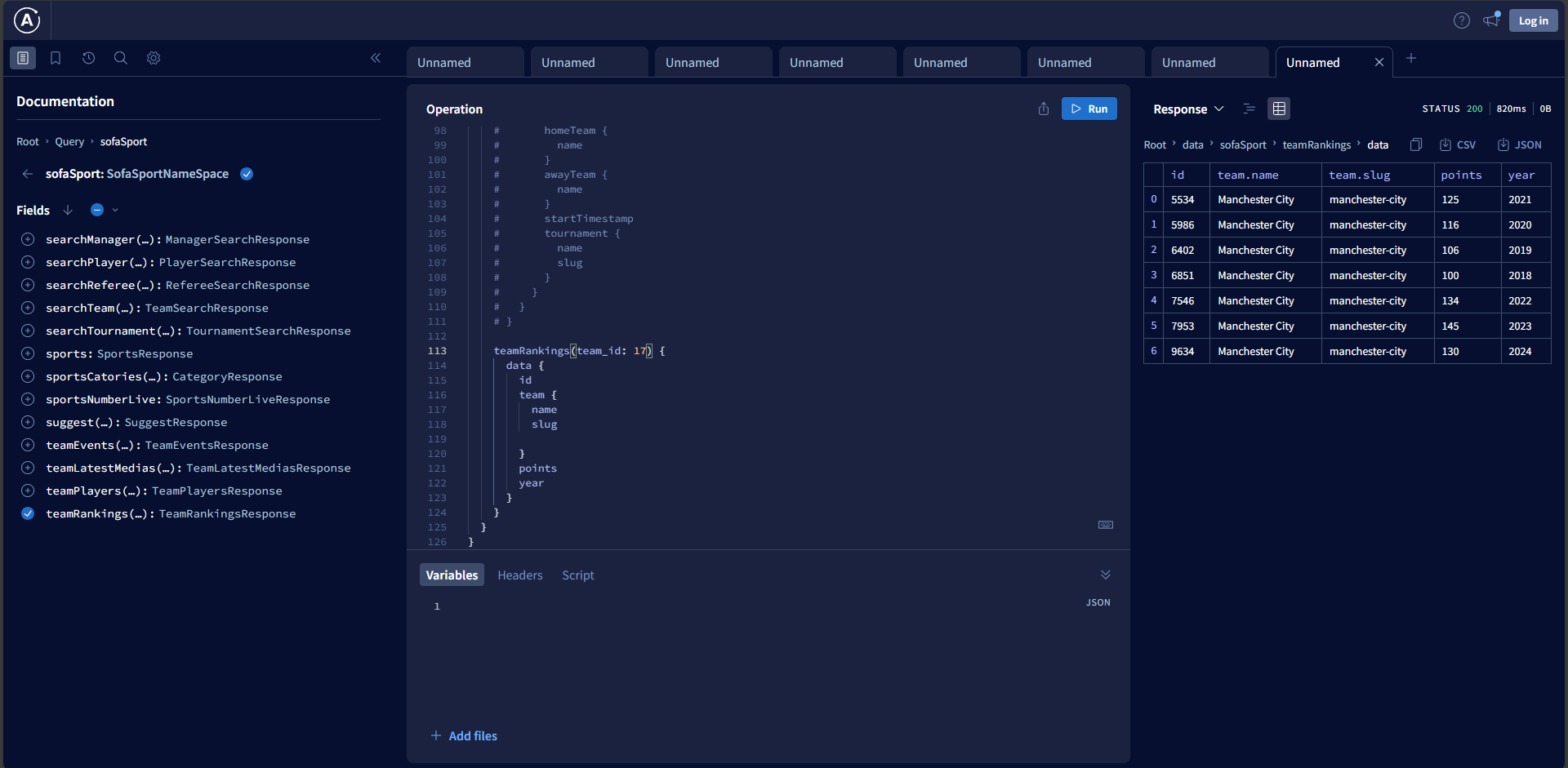Open the SportsNumberLiveResponse type link

click(248, 399)
